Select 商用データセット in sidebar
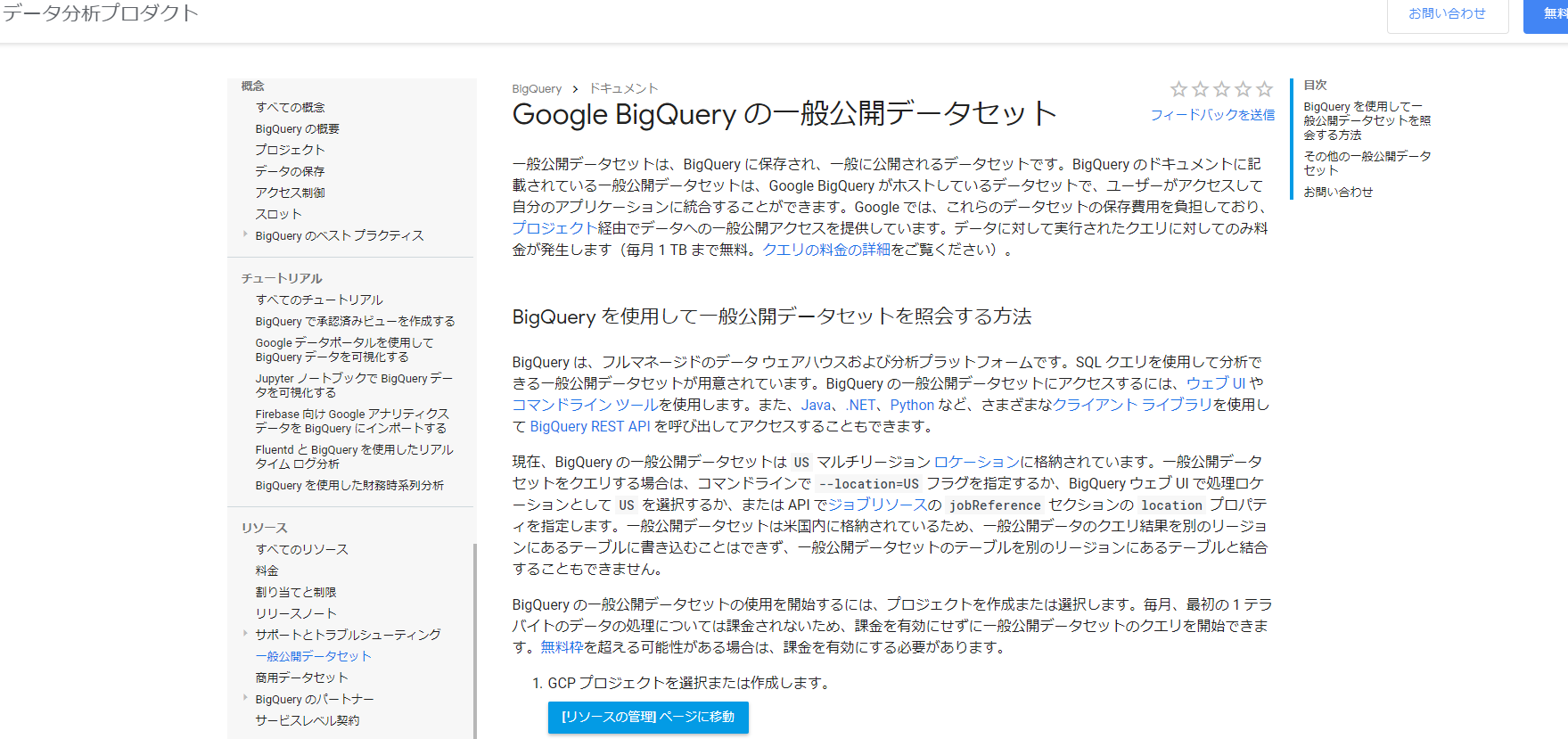 [301, 677]
